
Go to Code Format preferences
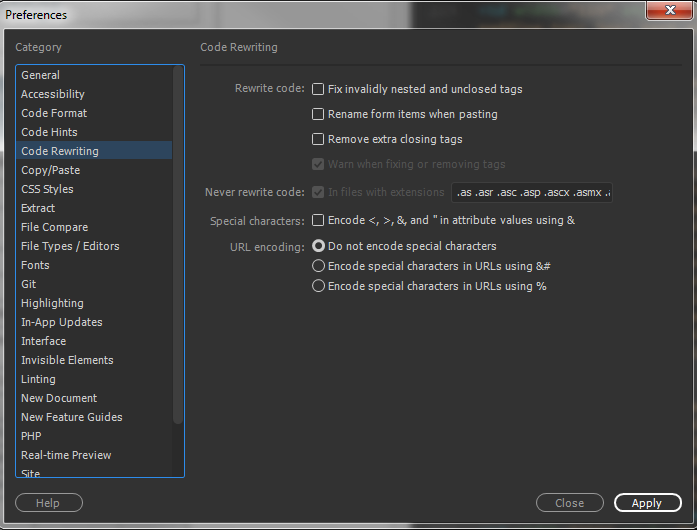click(x=54, y=113)
